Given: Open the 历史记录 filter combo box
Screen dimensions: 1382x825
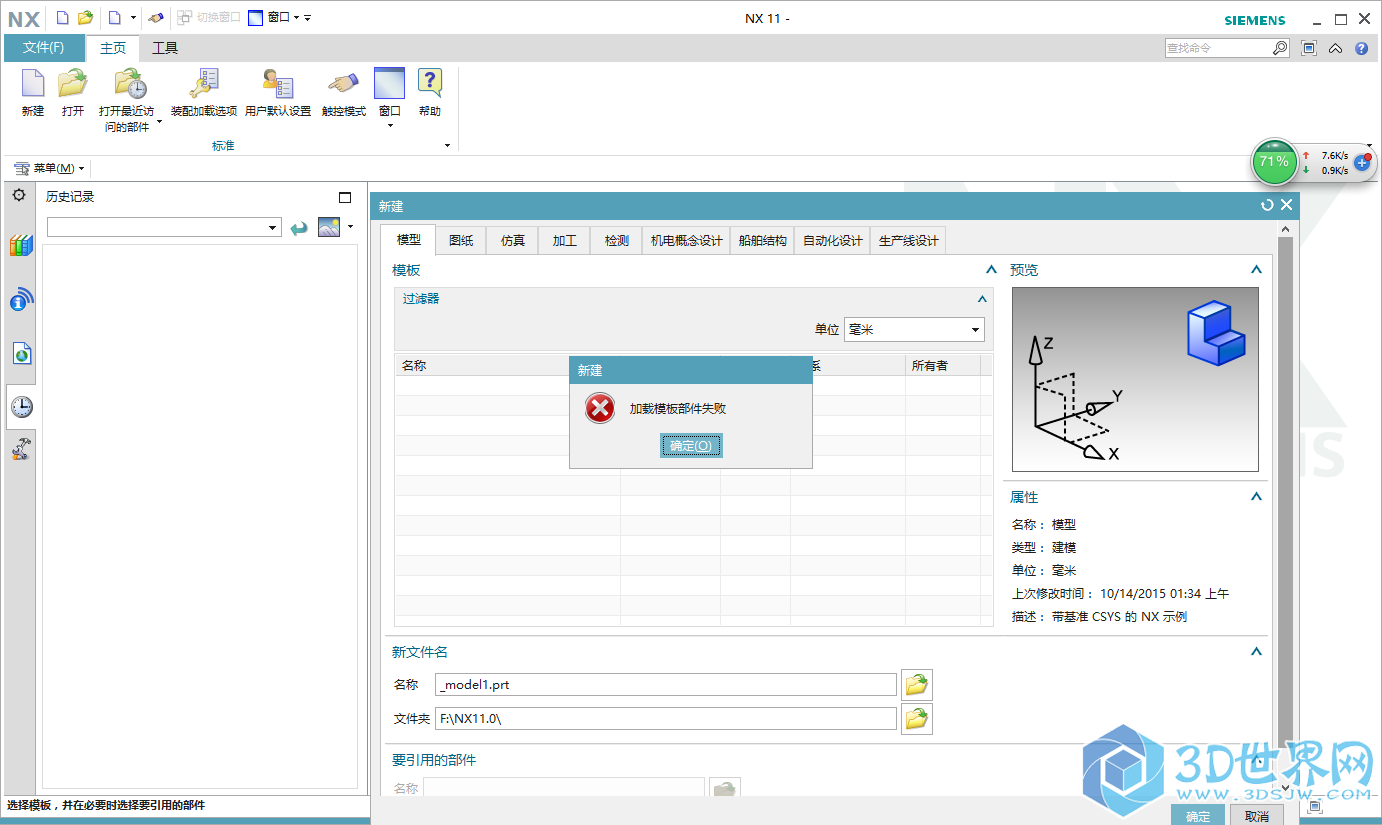Looking at the screenshot, I should pos(164,228).
